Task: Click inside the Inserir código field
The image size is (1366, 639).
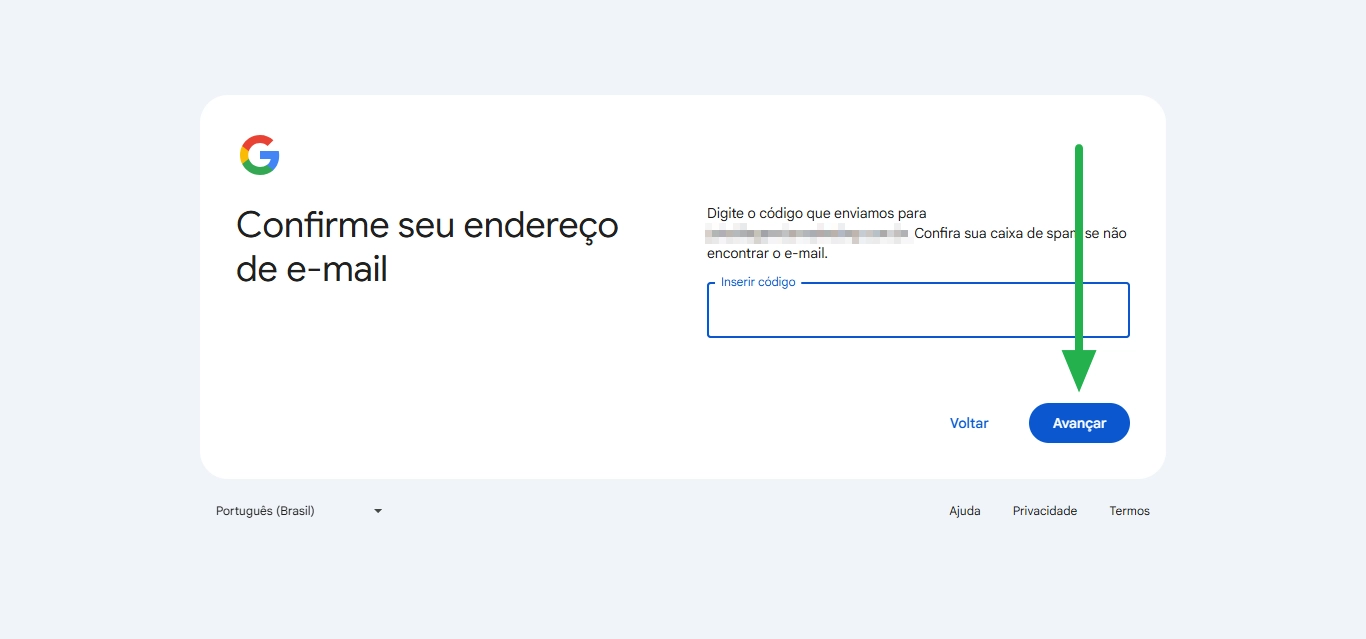Action: point(917,312)
